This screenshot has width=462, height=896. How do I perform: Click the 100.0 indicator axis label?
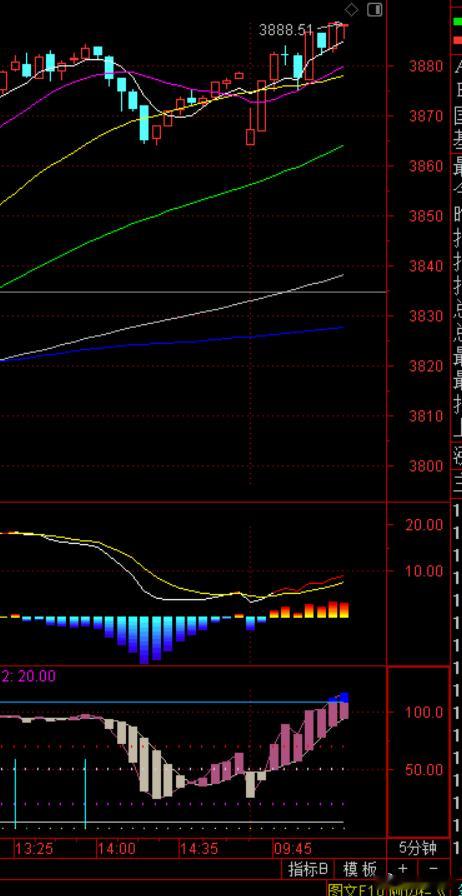tap(424, 713)
